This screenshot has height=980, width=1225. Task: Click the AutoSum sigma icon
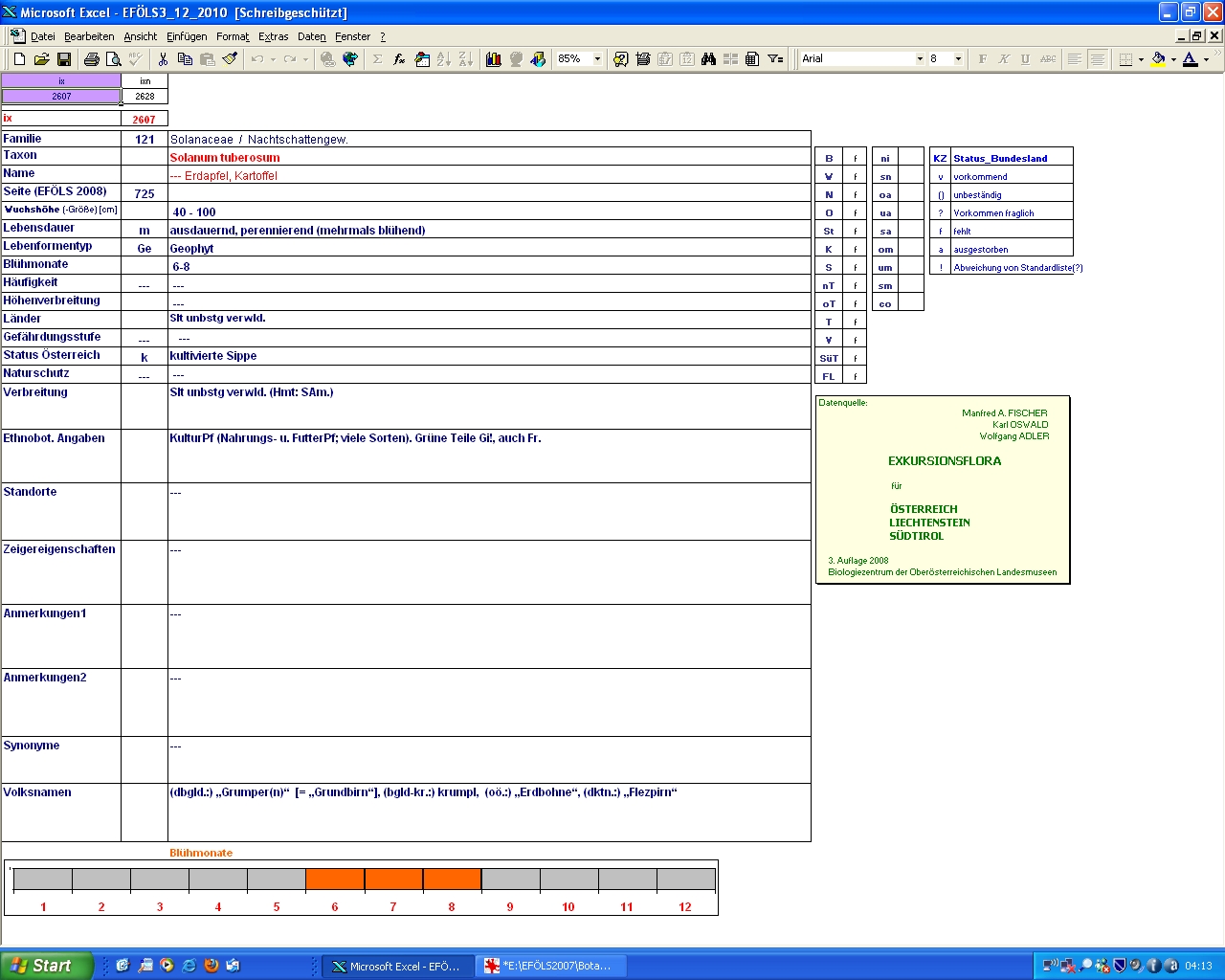coord(377,59)
